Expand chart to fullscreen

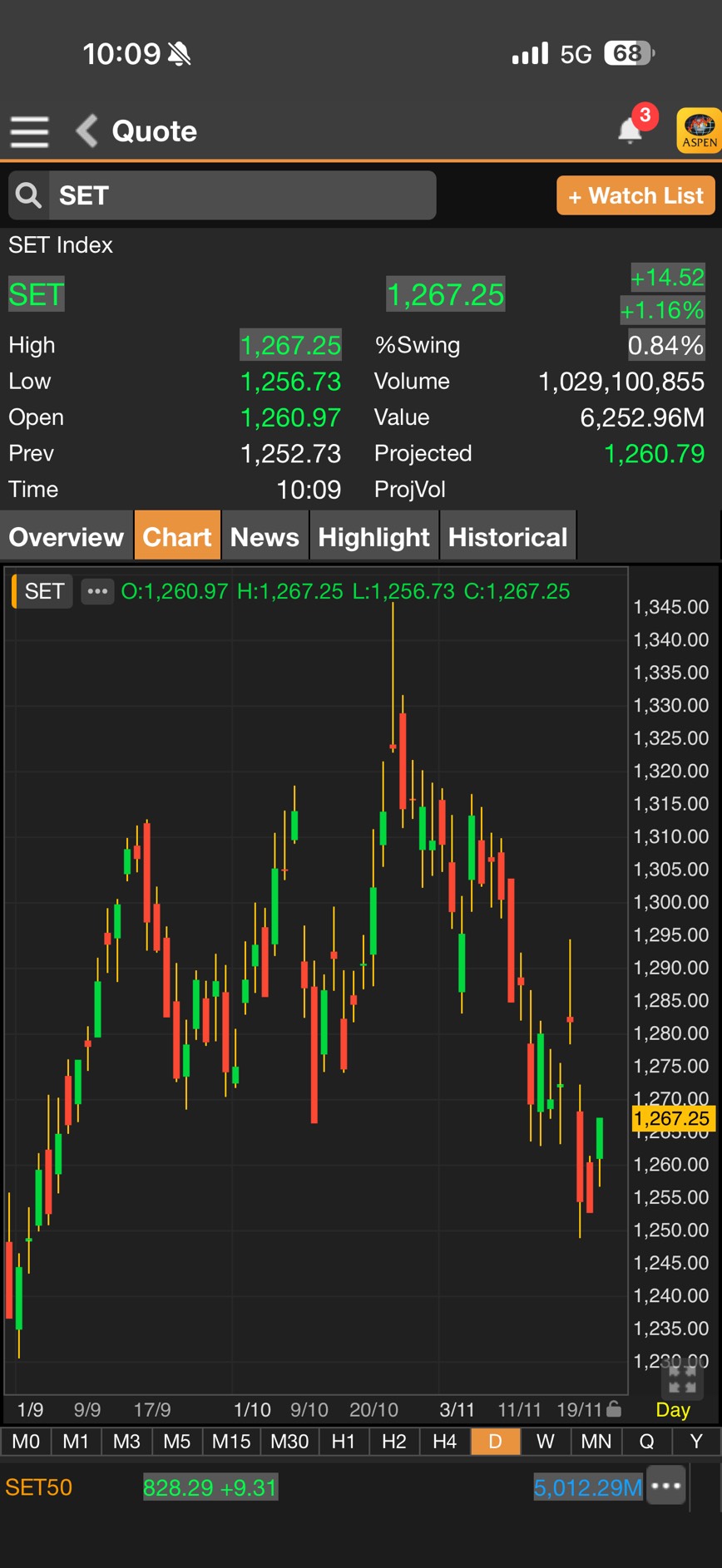(x=682, y=1381)
